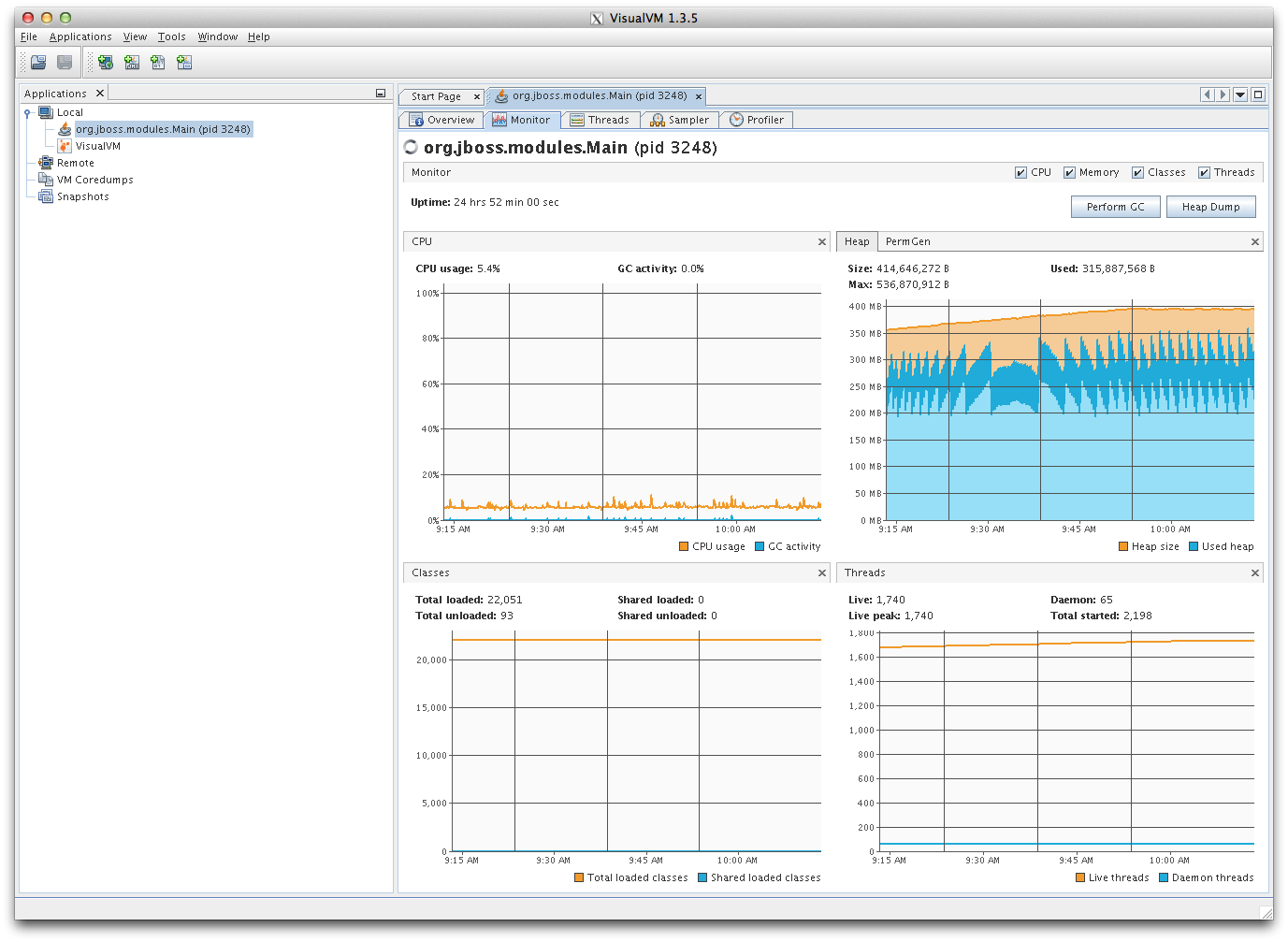Viewport: 1288px width, 942px height.
Task: Close the org.jboss.modules.Main document tab
Action: click(x=699, y=96)
